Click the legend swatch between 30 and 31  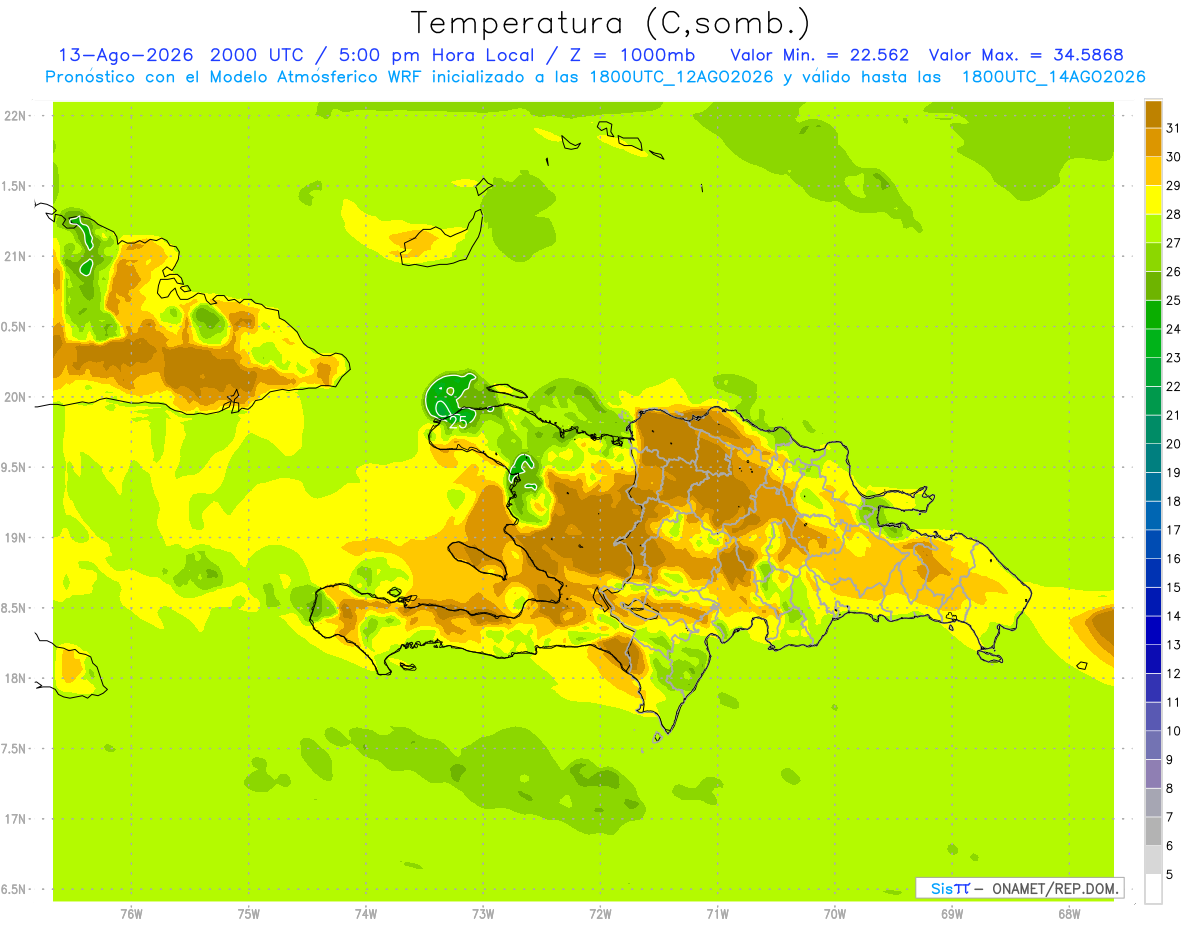click(1153, 142)
